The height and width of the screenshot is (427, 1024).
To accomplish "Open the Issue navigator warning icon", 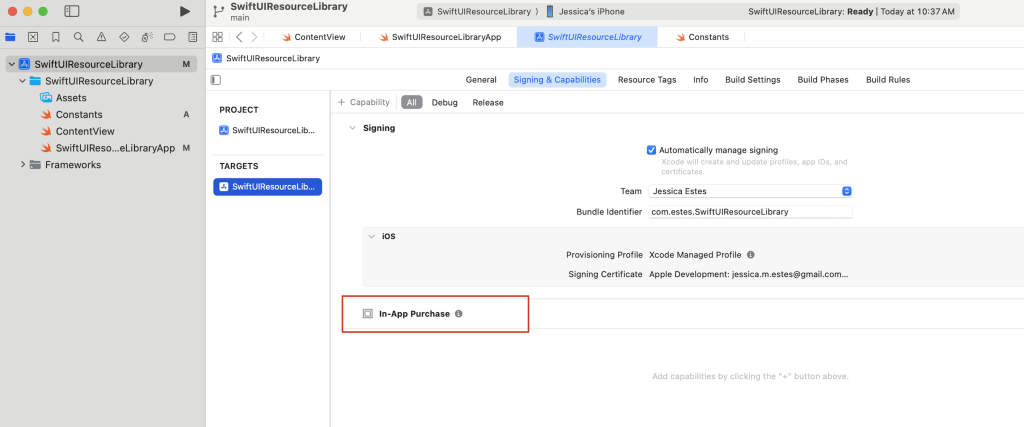I will [101, 37].
